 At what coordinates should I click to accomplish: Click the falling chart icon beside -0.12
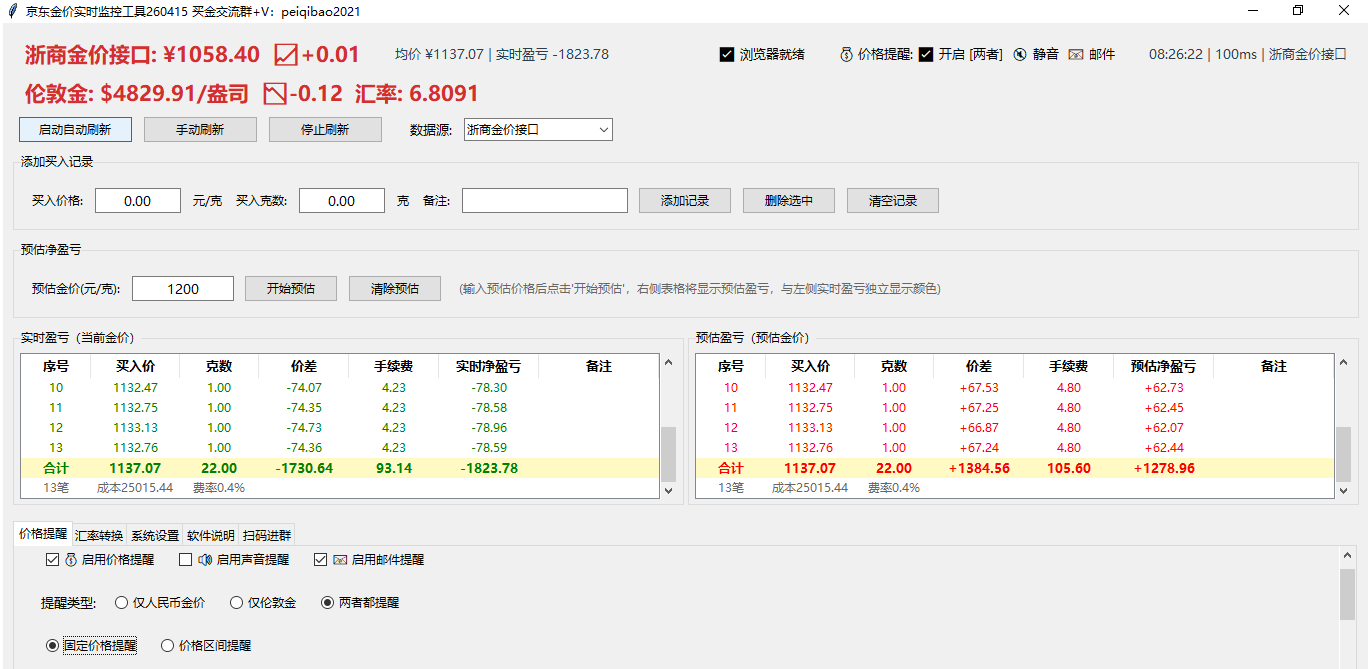[274, 94]
